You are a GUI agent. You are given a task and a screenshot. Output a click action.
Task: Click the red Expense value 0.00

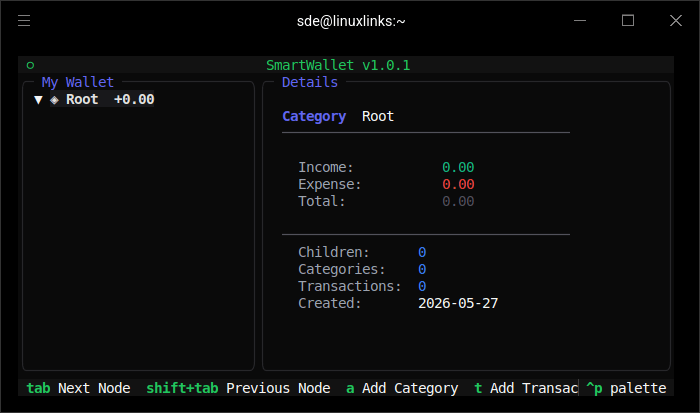458,184
